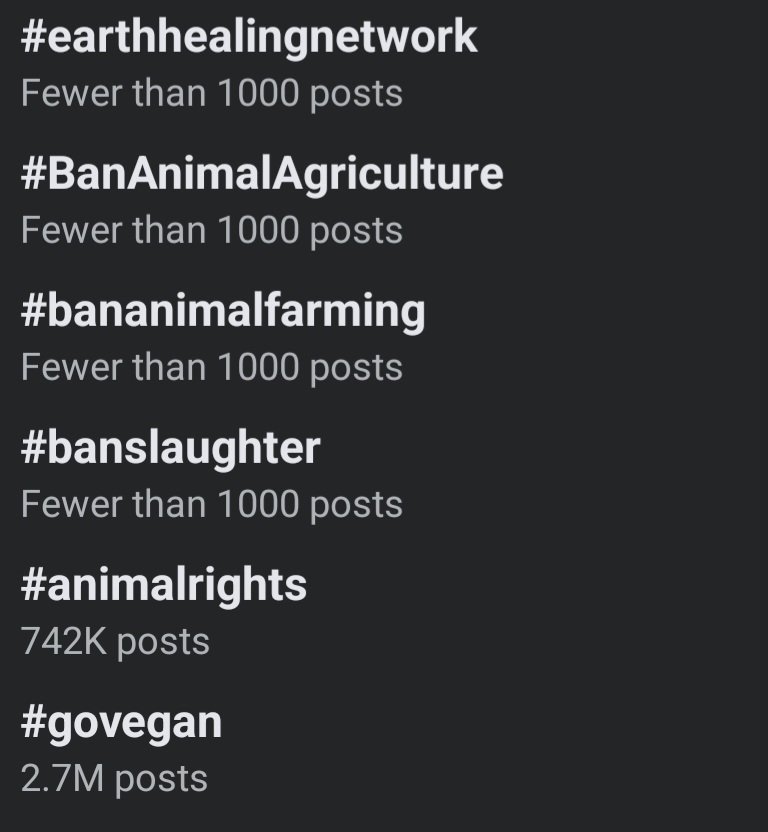Viewport: 768px width, 832px height.
Task: Tap the #banslaughter hashtag
Action: [x=170, y=447]
